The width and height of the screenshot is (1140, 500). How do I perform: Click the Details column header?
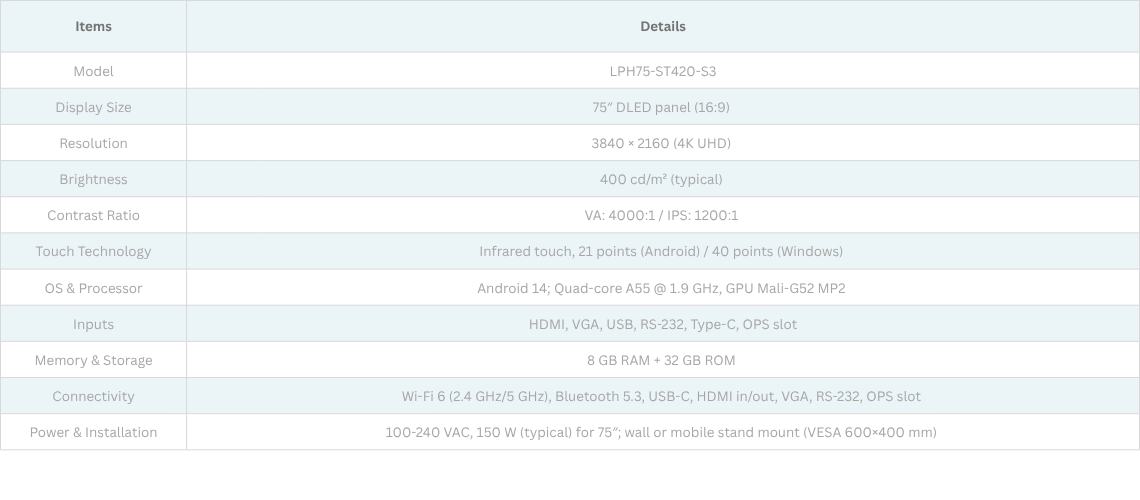point(662,27)
